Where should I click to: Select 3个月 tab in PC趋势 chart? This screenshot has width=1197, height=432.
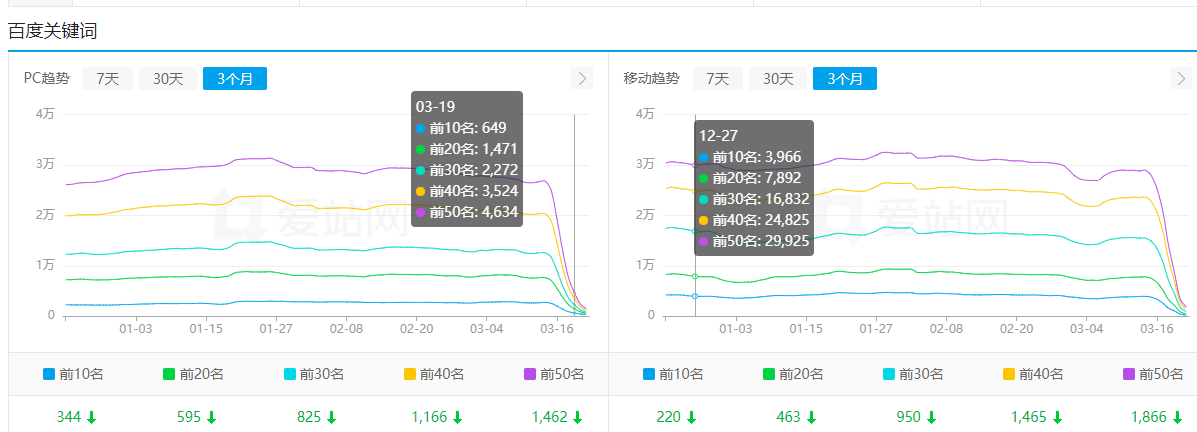[x=235, y=79]
